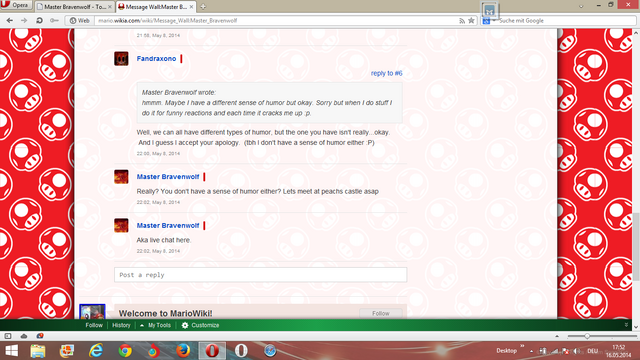Open the RSS feed icon in address bar
This screenshot has height=360, width=640.
pyautogui.click(x=462, y=20)
